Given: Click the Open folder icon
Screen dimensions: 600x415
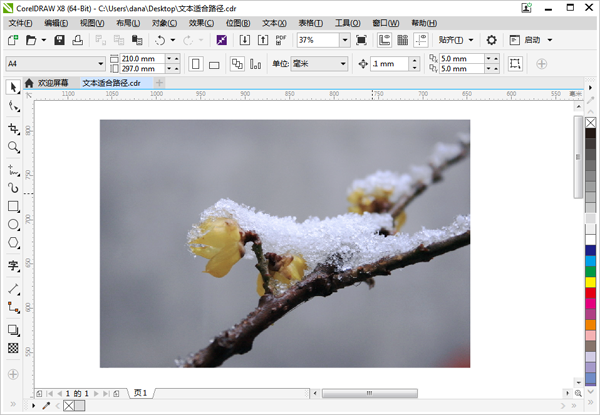Looking at the screenshot, I should (31, 40).
